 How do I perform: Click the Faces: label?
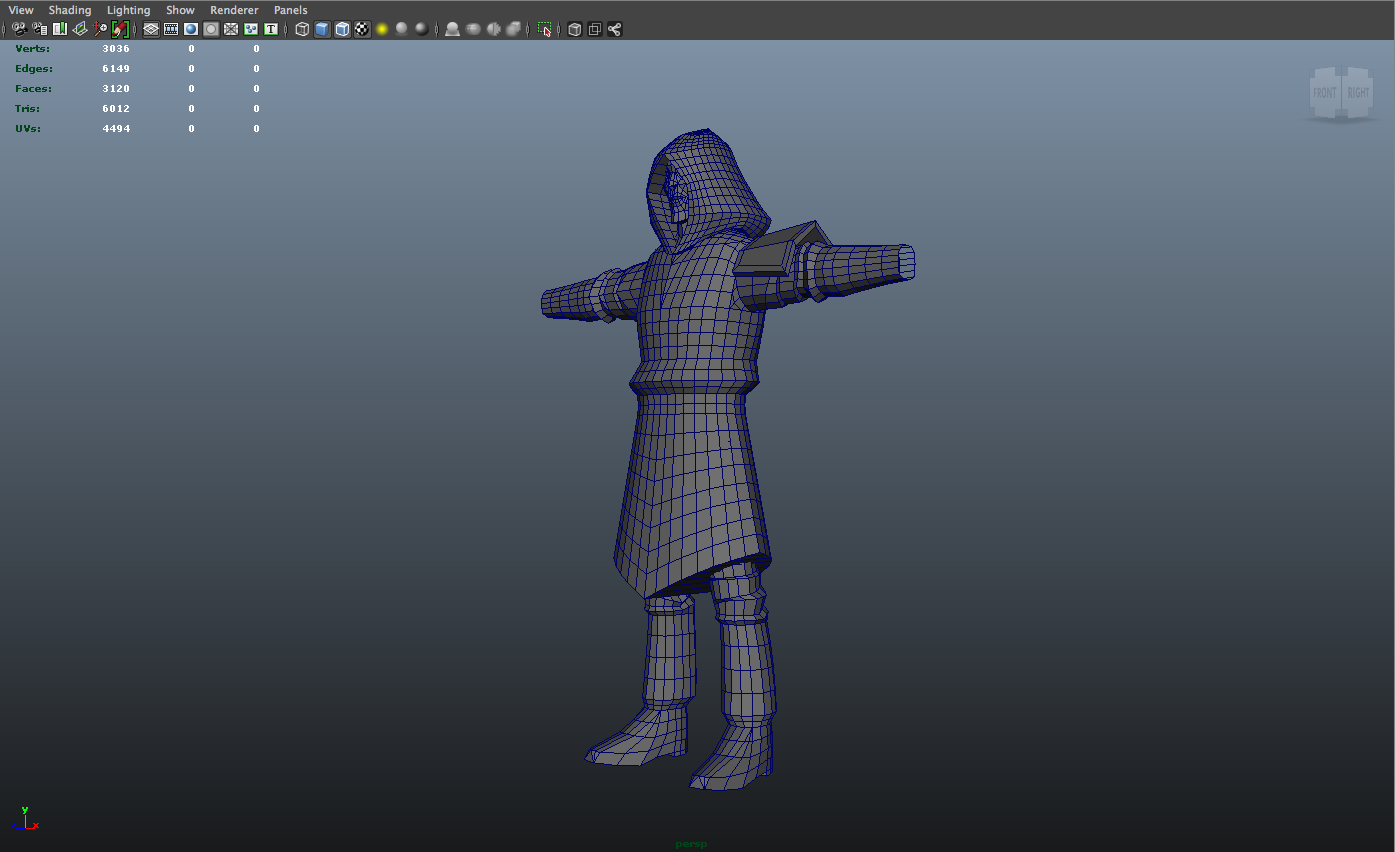click(x=33, y=88)
